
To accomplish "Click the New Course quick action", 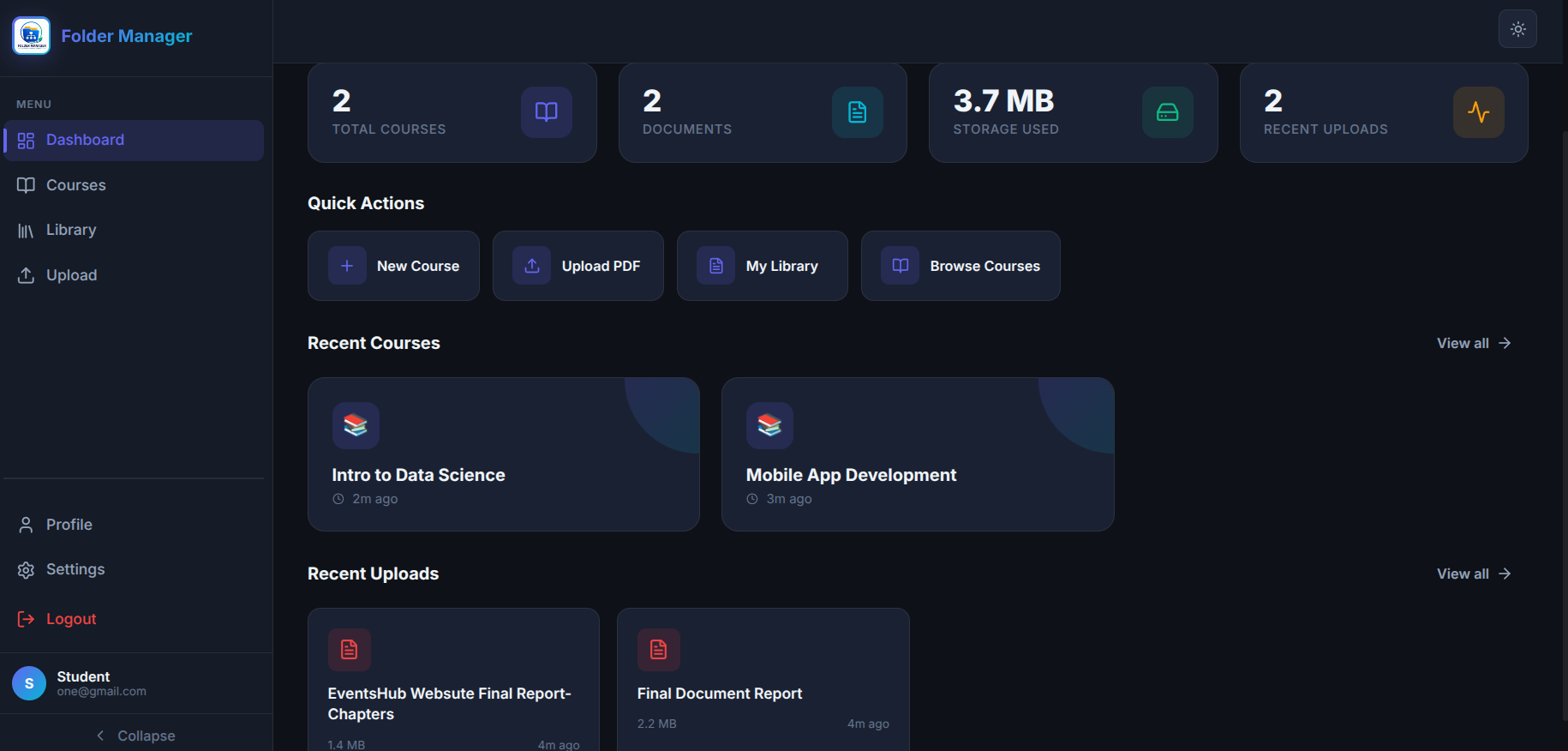I will pos(393,266).
